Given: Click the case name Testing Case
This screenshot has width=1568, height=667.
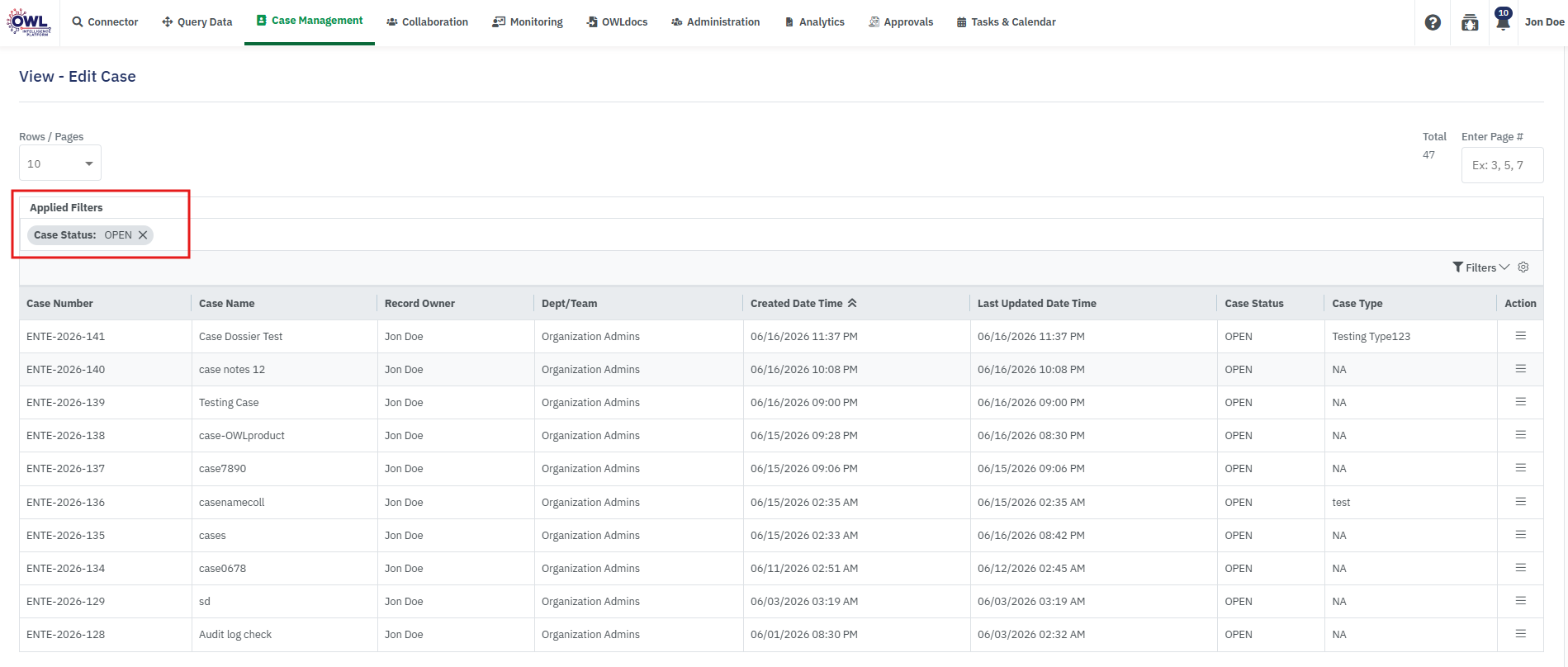Looking at the screenshot, I should pos(229,403).
